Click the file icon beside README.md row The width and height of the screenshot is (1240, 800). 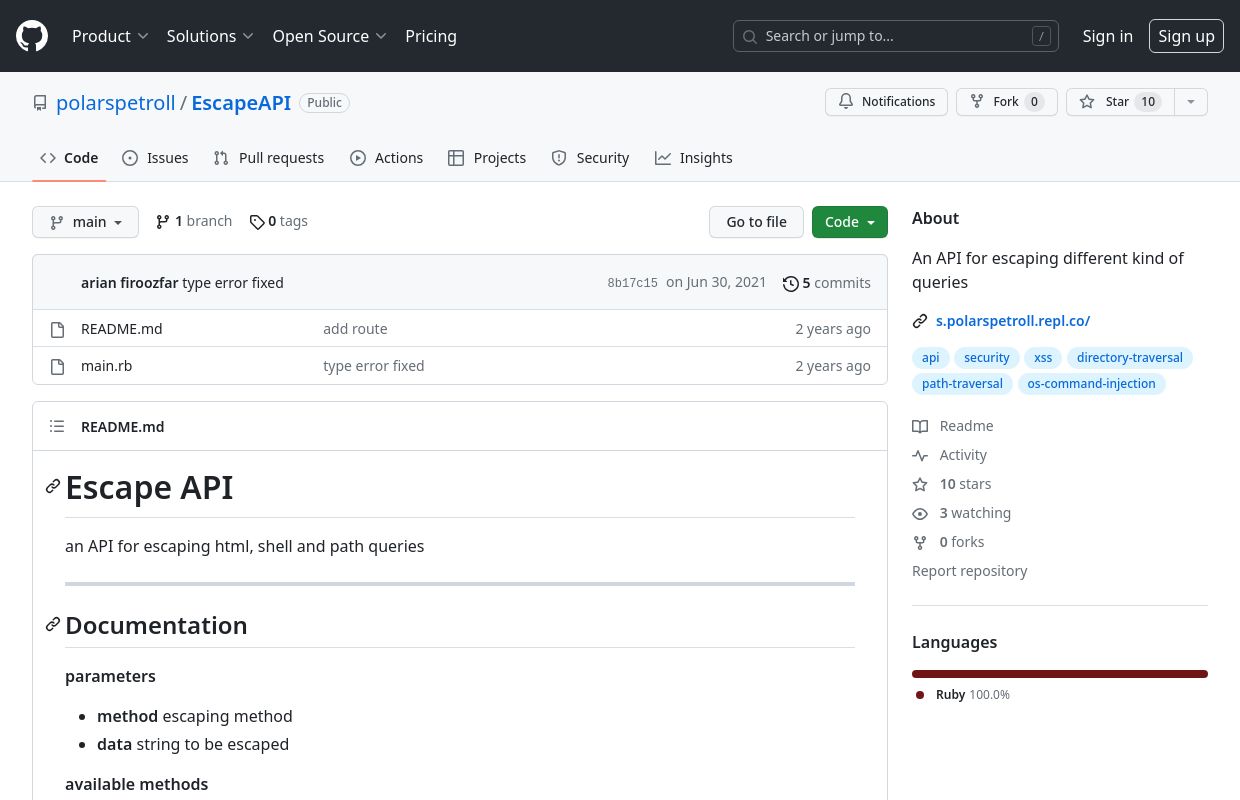(x=58, y=329)
